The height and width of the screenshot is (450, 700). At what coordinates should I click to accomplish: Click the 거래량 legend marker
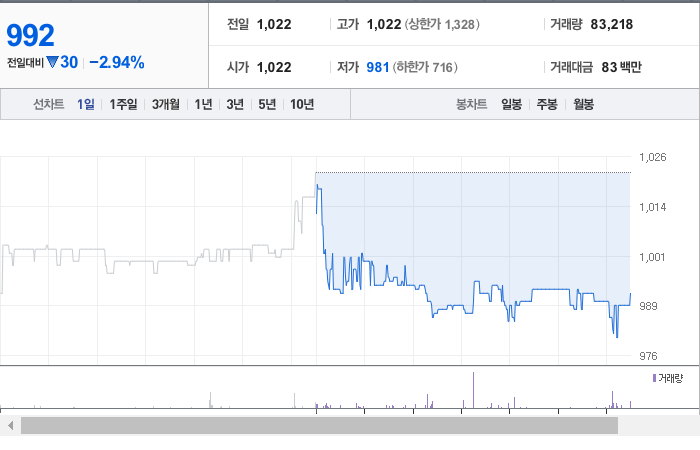tap(654, 378)
